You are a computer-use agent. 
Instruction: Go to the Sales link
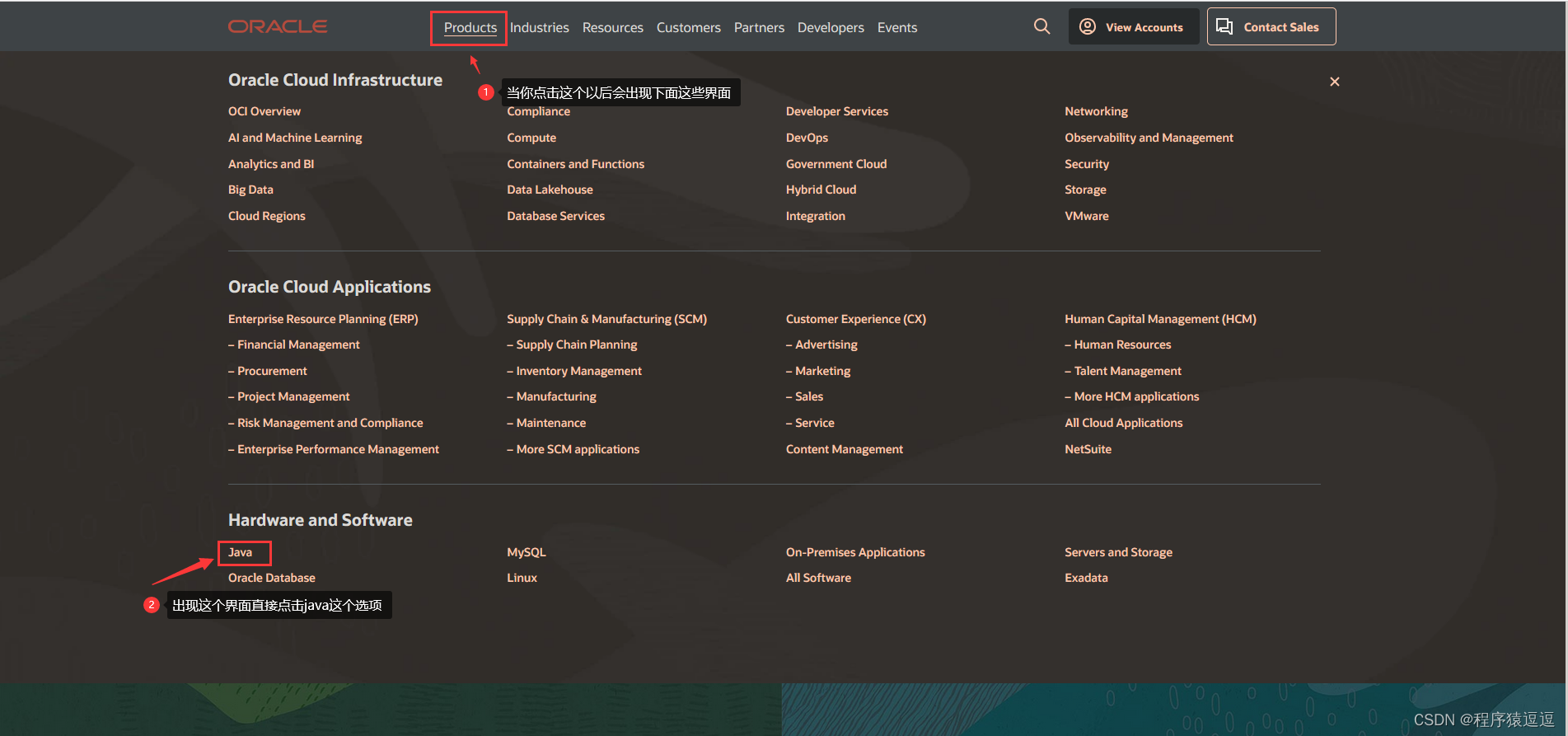[805, 396]
